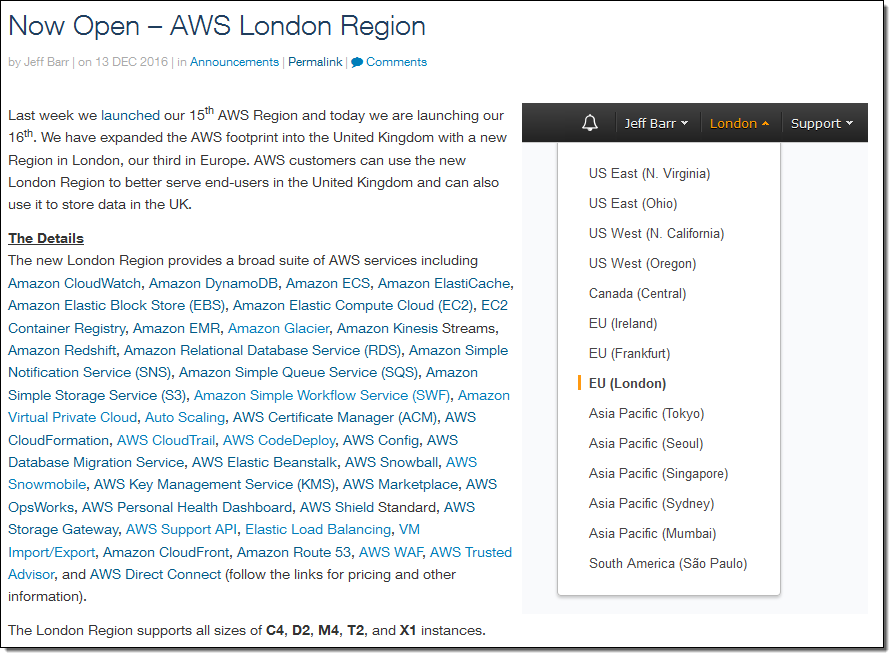This screenshot has height=658, width=894.
Task: Click the 'Now Open – AWS London Region' title
Action: (x=217, y=26)
